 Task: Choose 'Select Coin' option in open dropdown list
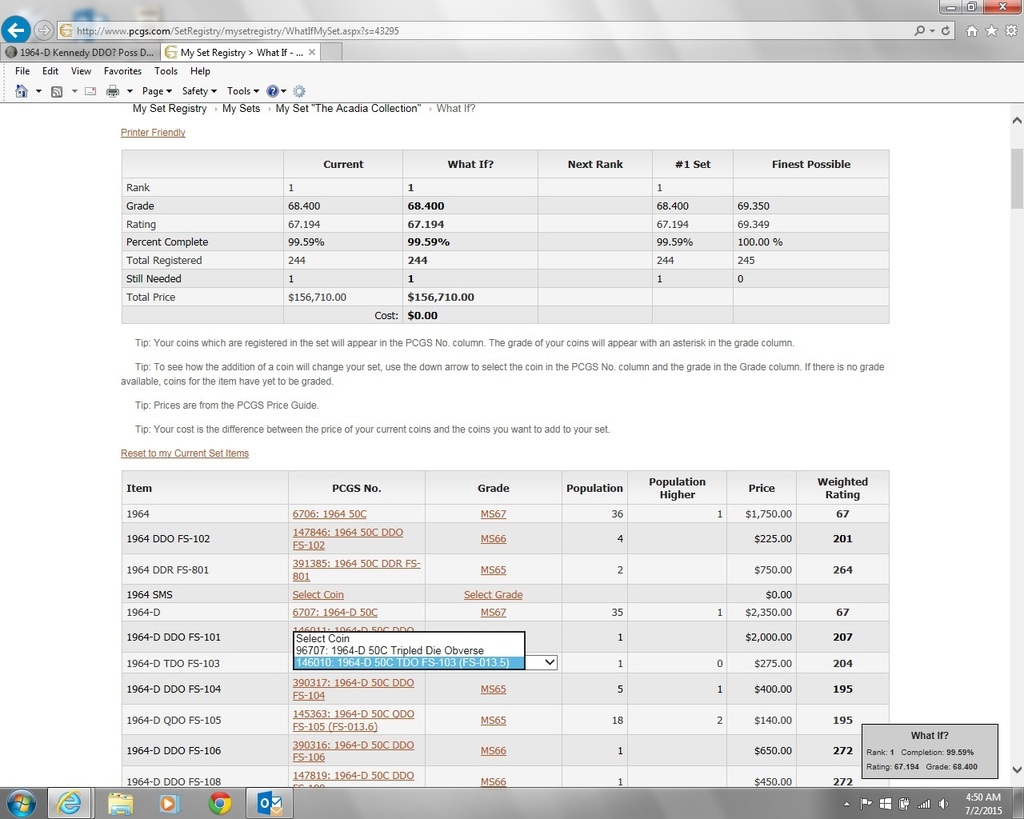pos(409,639)
